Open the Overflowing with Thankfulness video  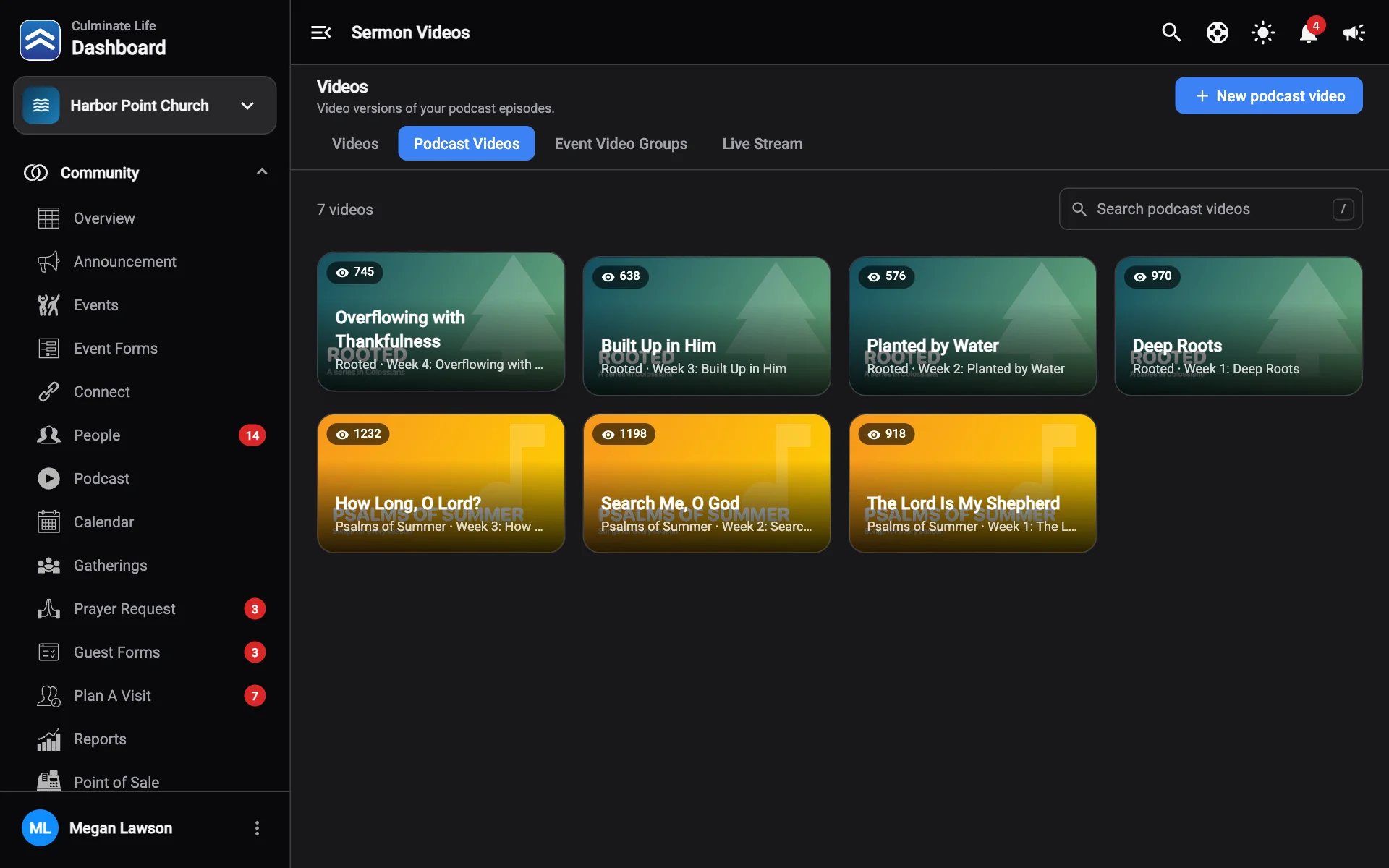click(441, 322)
